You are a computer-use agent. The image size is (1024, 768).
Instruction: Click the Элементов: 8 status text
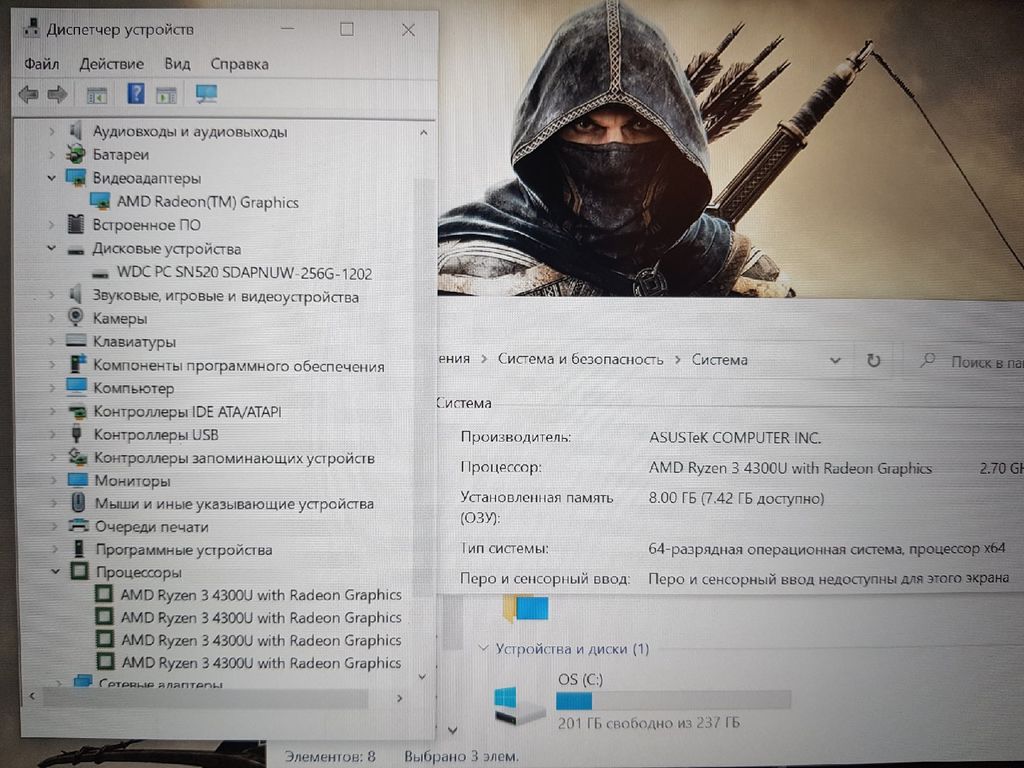pos(330,756)
